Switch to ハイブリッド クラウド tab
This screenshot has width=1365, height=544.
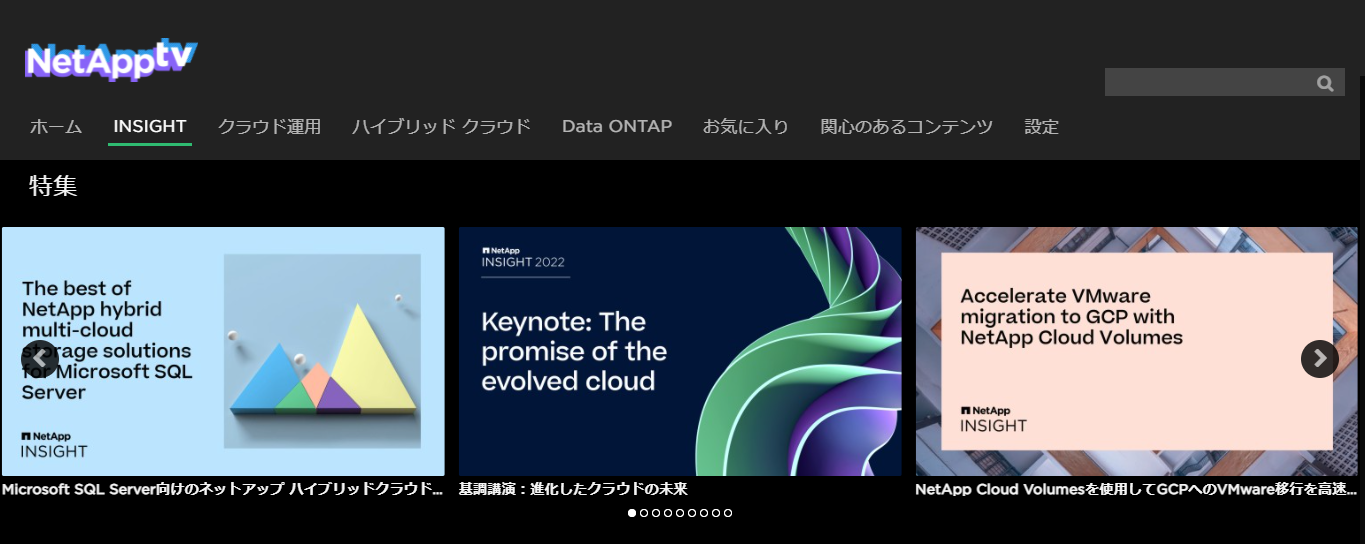click(x=441, y=127)
